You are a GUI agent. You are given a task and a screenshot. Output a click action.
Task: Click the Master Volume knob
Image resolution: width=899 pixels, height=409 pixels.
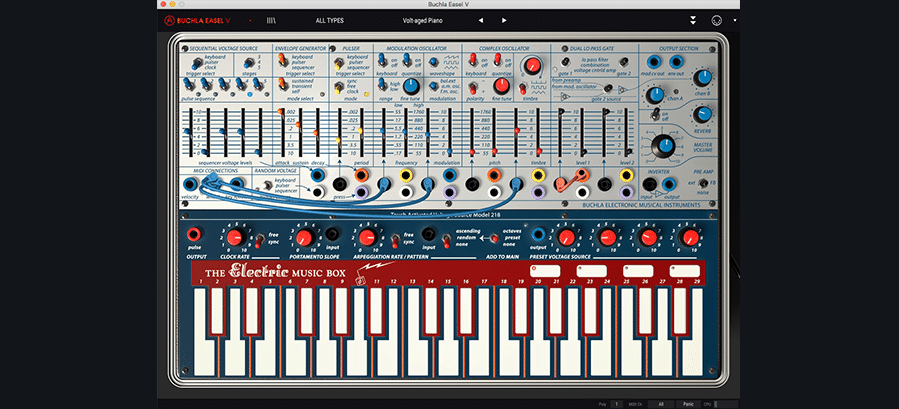[664, 146]
